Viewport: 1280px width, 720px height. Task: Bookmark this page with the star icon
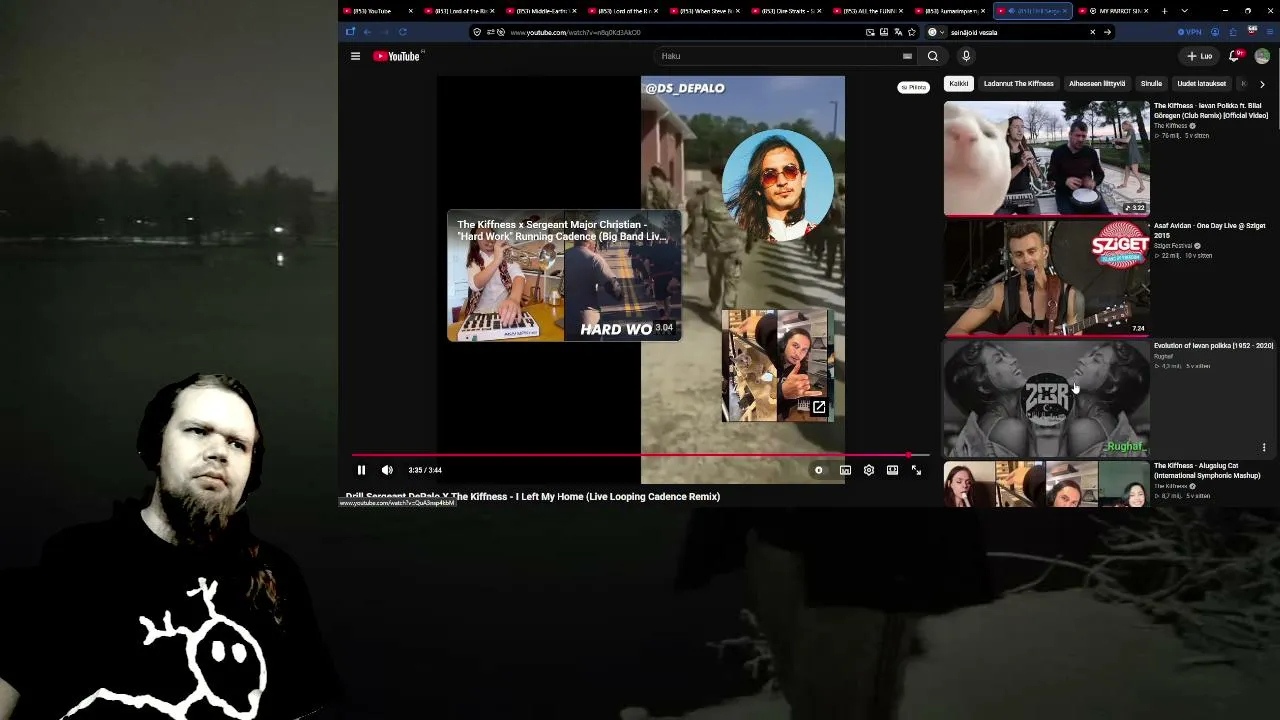(x=912, y=32)
